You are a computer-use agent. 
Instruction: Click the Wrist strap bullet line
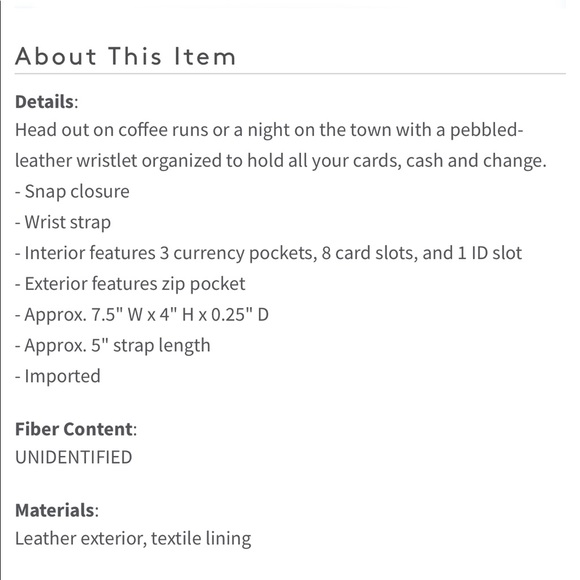click(x=63, y=222)
